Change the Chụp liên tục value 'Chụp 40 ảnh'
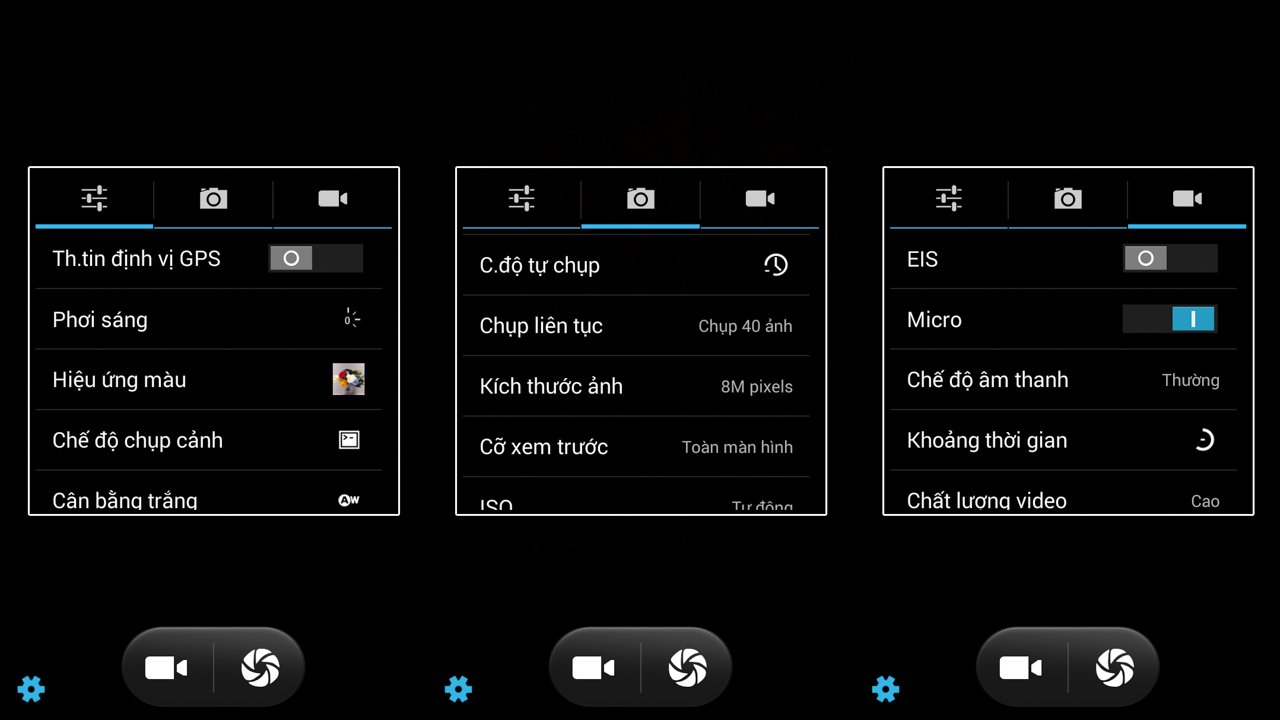Image resolution: width=1280 pixels, height=720 pixels. (745, 326)
